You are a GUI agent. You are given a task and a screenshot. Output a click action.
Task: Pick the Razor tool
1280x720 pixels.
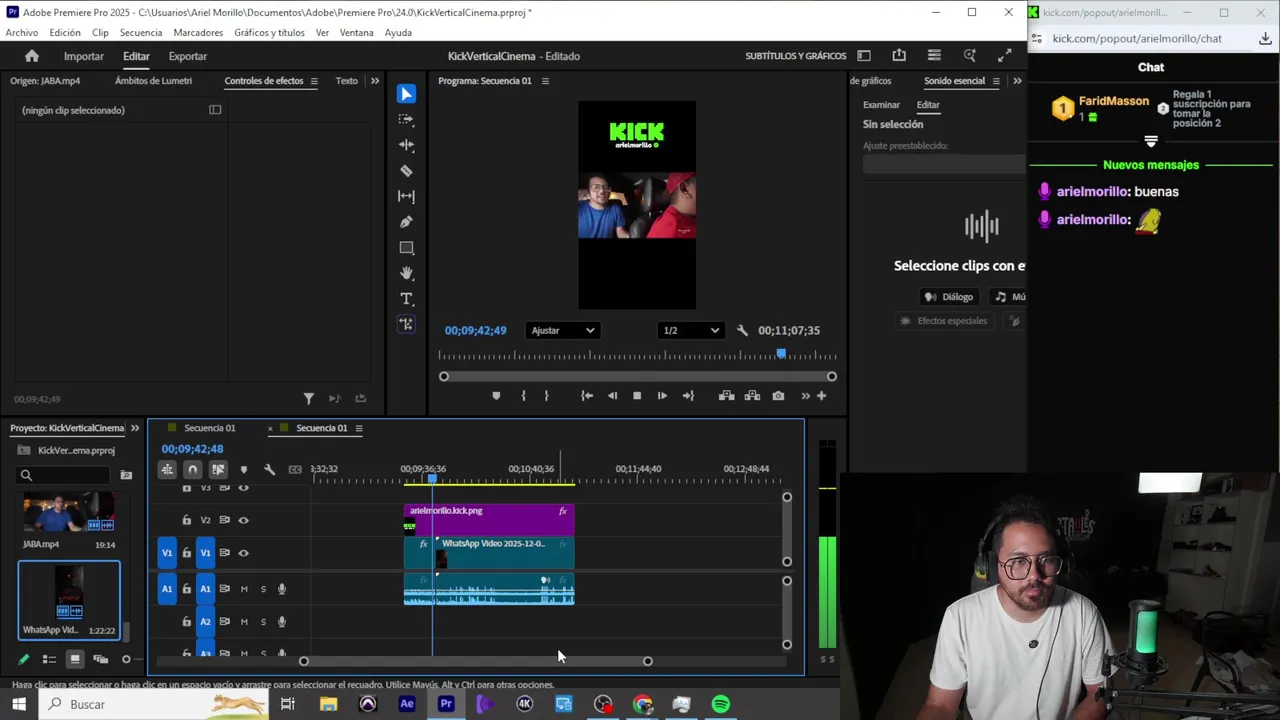click(406, 171)
